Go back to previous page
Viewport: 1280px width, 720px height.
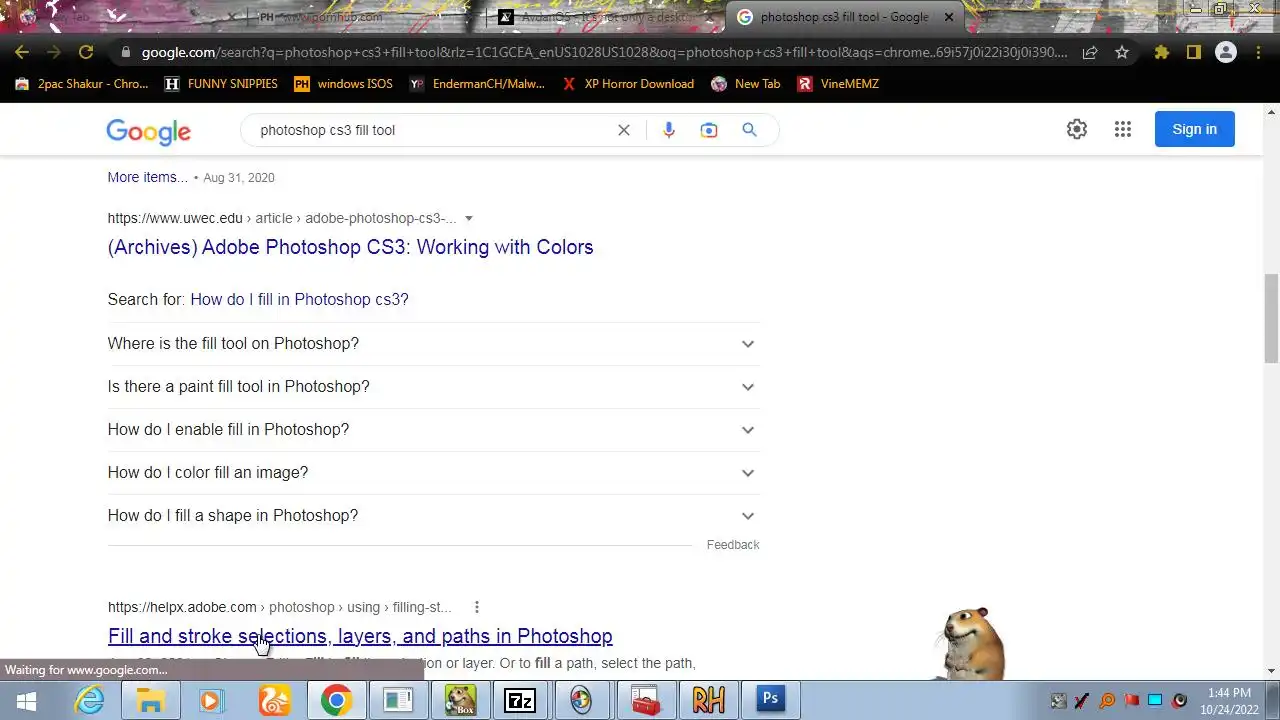coord(22,52)
